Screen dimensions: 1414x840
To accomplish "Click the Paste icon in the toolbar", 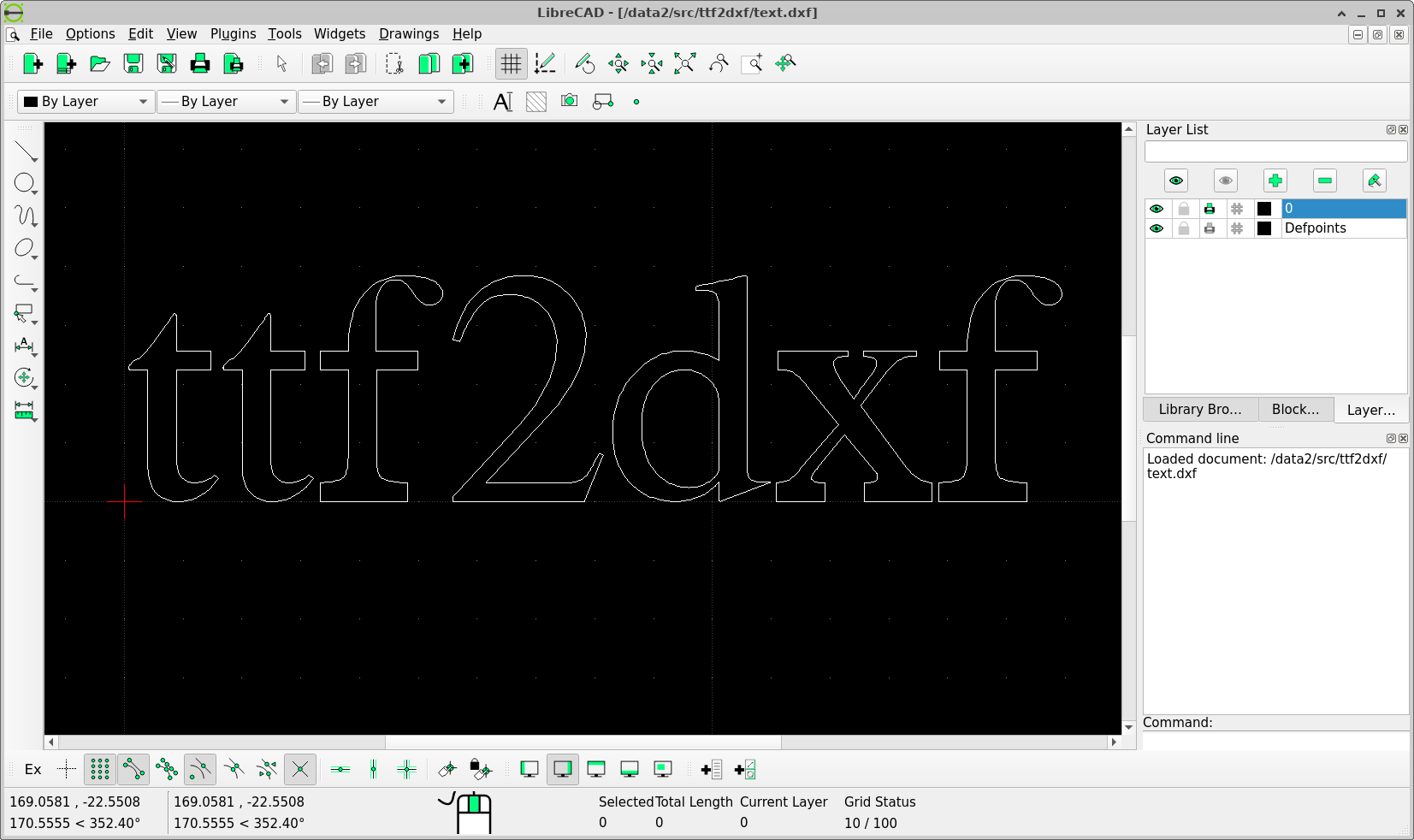I will (462, 63).
